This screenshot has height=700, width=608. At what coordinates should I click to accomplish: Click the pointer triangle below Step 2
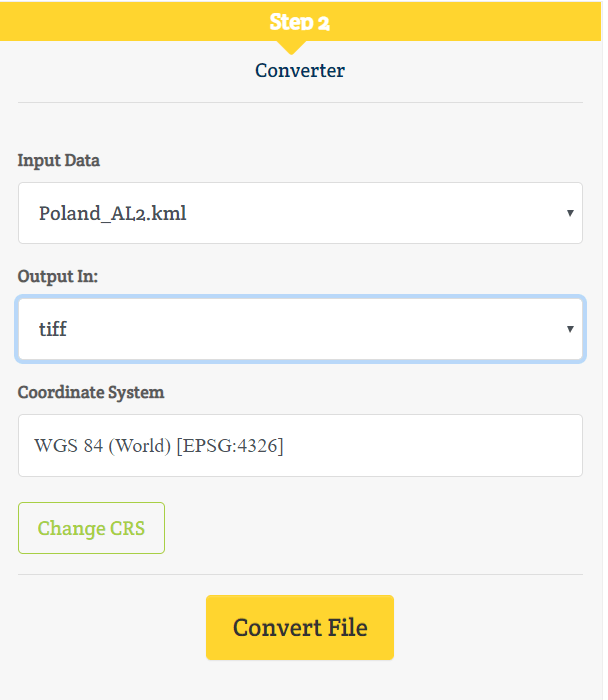pos(291,47)
